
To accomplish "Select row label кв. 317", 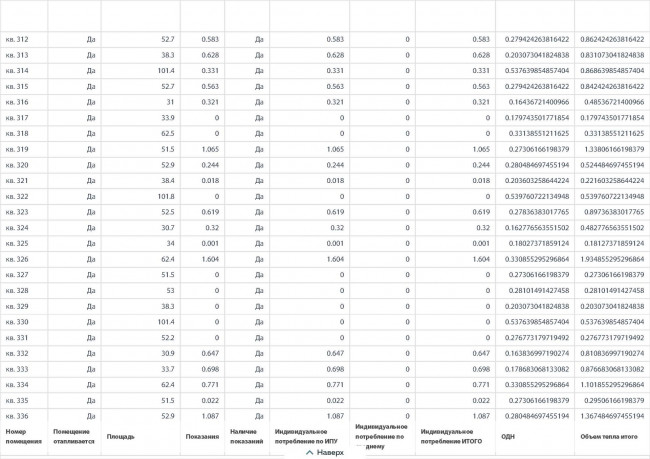I will pyautogui.click(x=17, y=118).
